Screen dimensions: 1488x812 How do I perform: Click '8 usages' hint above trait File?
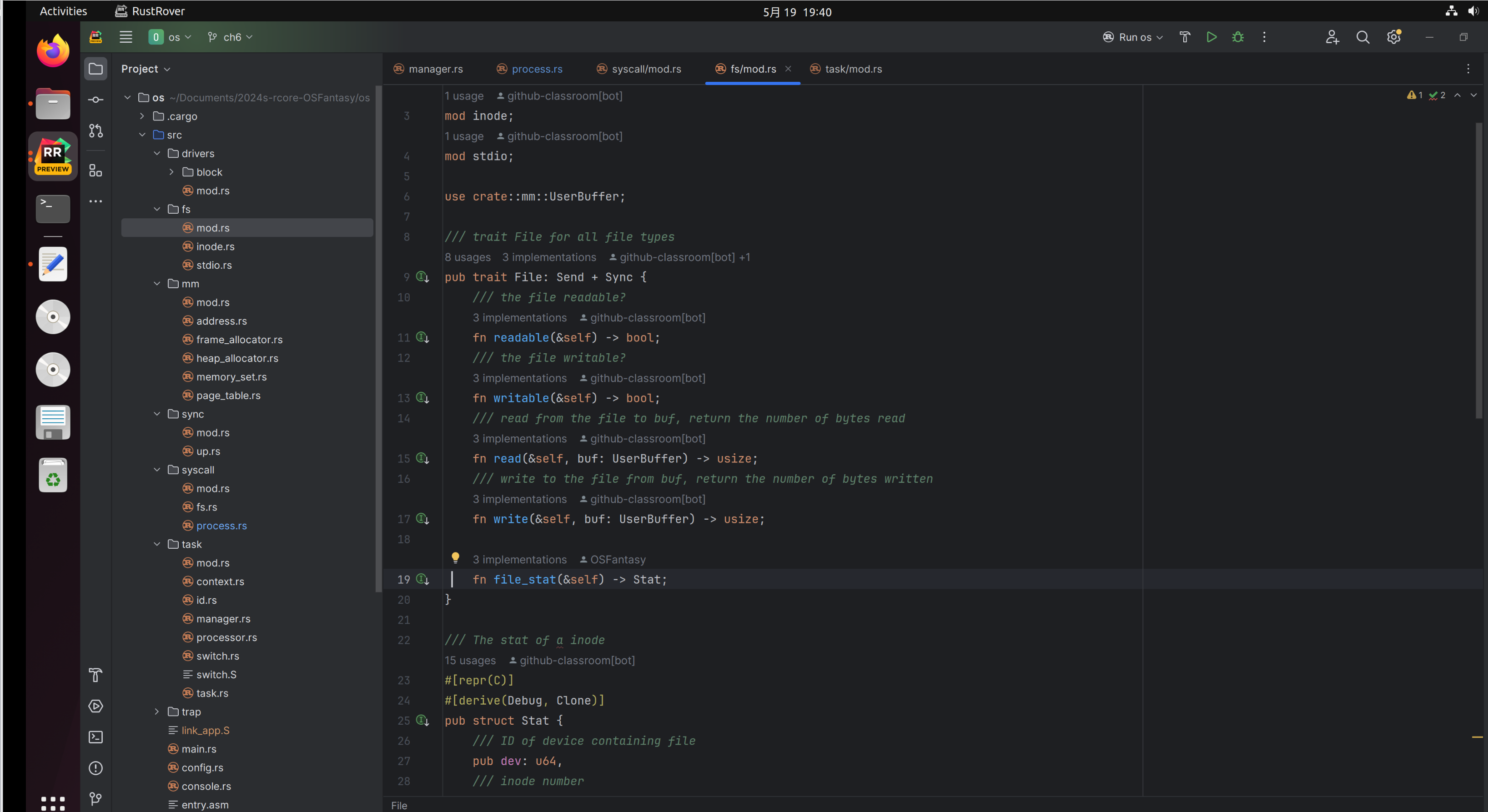coord(468,257)
